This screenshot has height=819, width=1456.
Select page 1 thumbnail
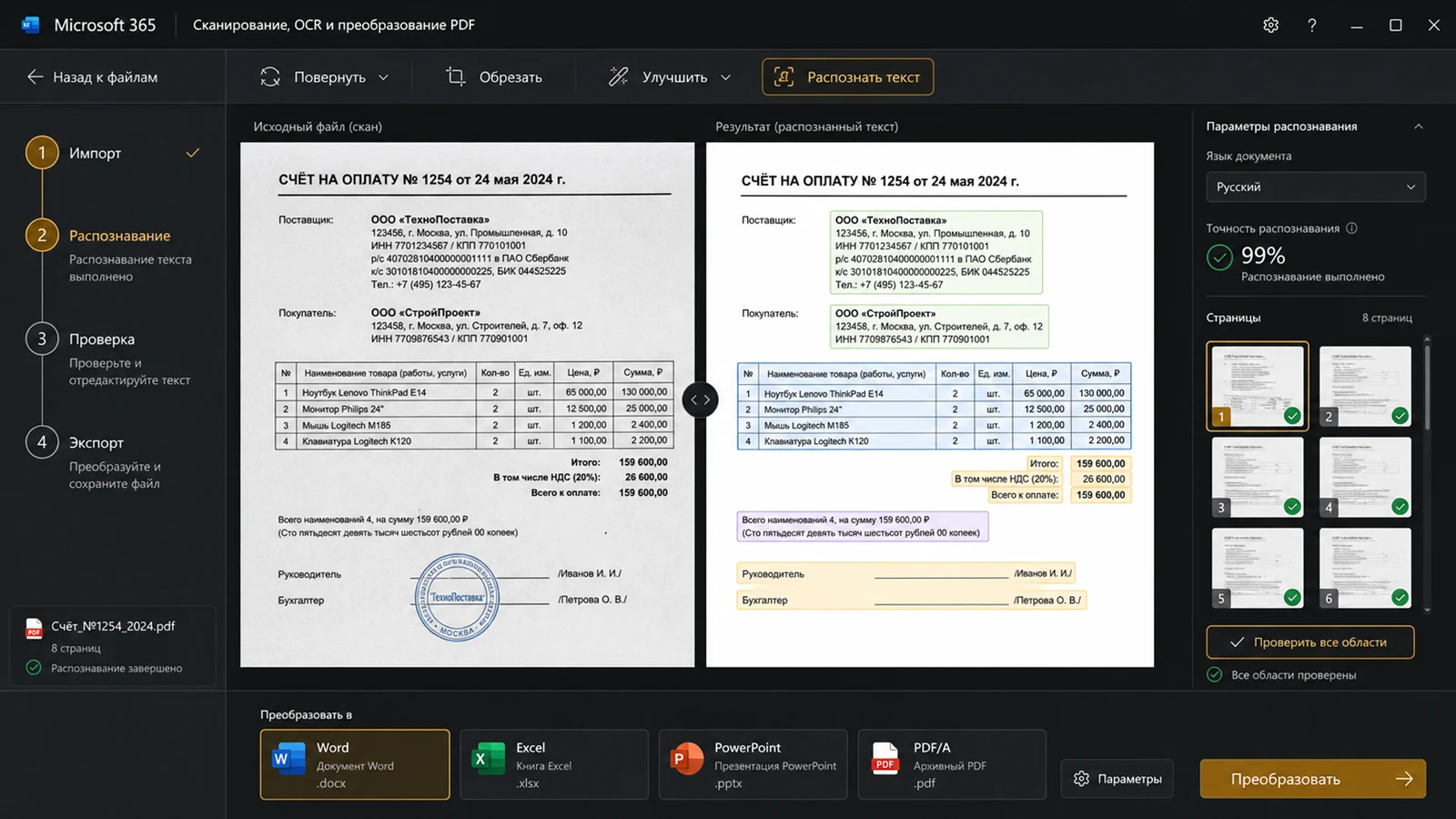[x=1258, y=386]
